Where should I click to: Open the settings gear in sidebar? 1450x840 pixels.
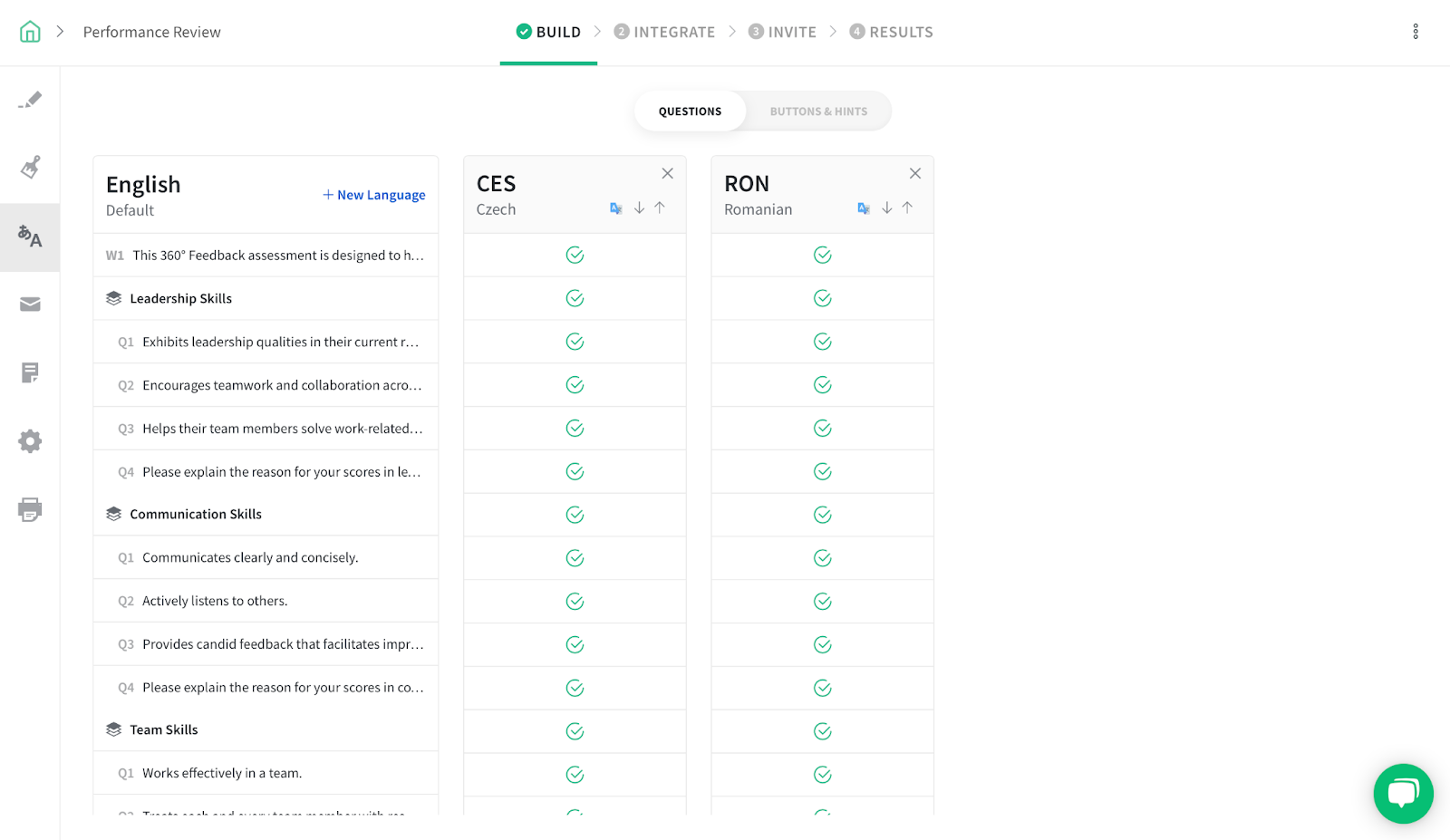30,441
